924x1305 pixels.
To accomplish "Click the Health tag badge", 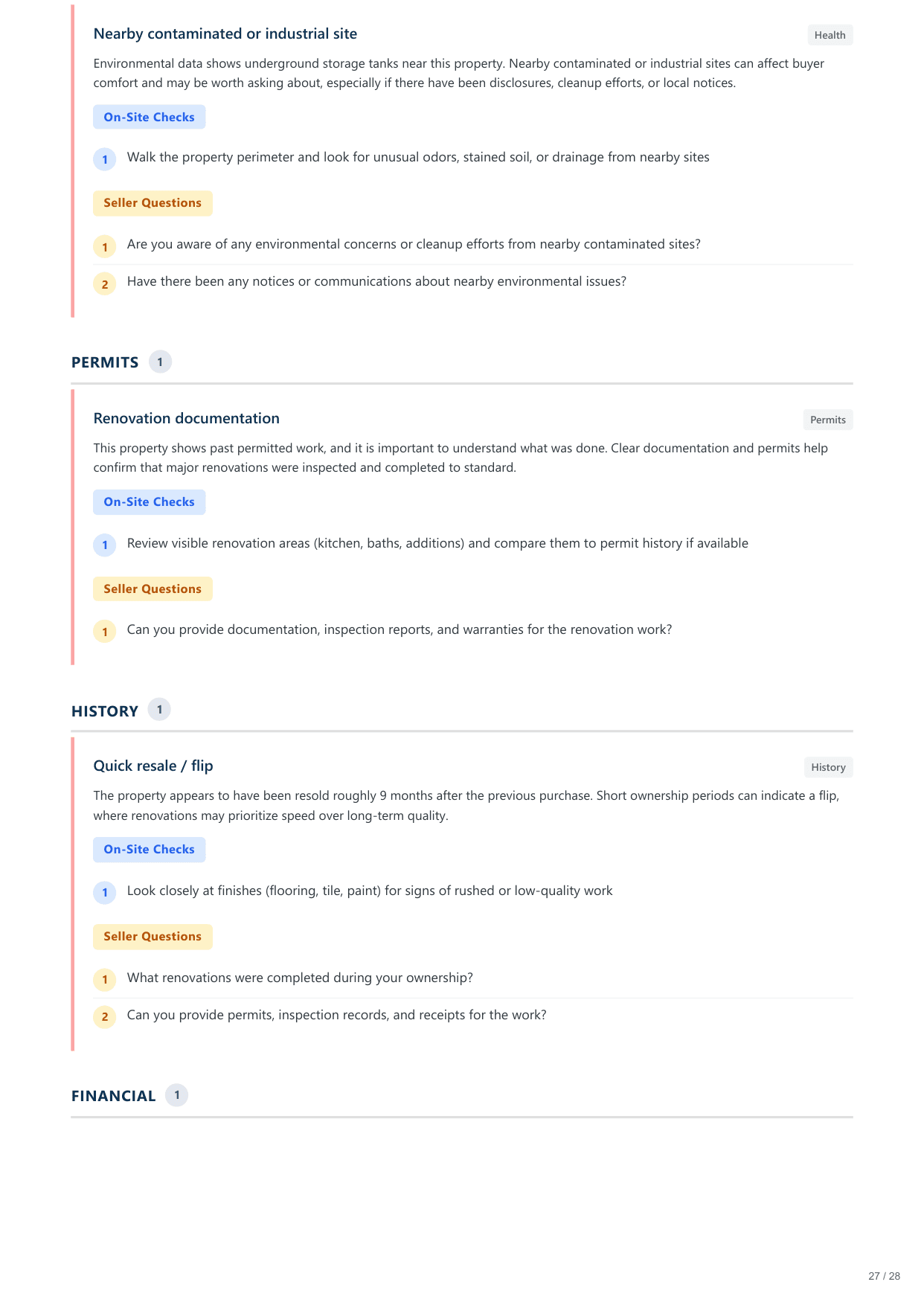I will tap(830, 35).
